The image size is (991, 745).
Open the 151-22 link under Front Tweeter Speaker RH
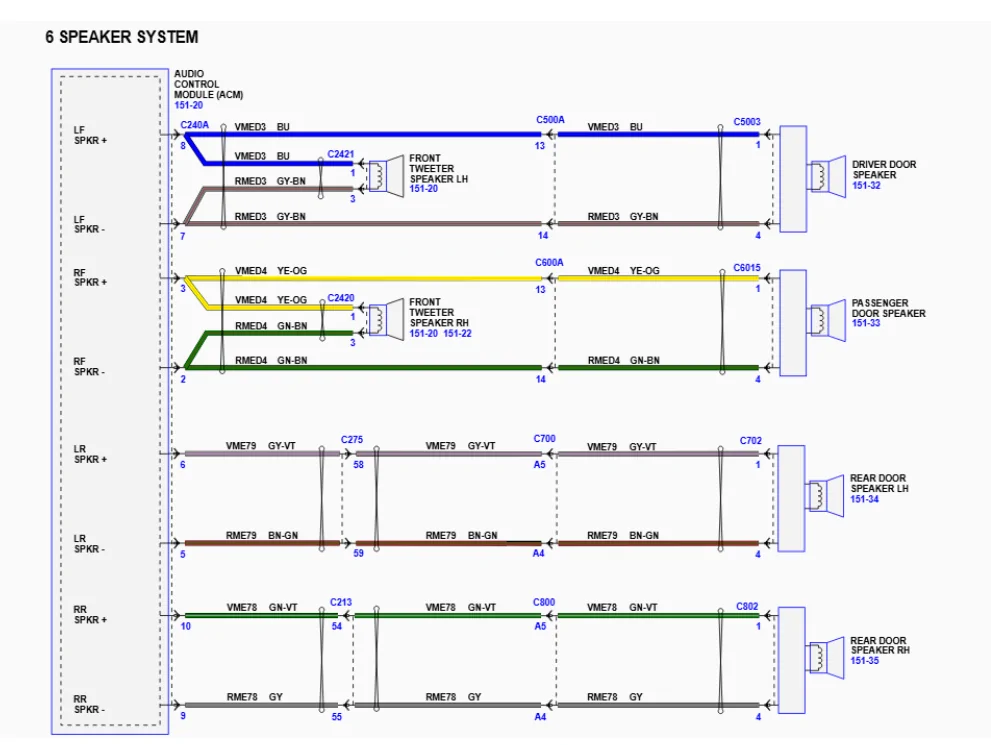(458, 334)
